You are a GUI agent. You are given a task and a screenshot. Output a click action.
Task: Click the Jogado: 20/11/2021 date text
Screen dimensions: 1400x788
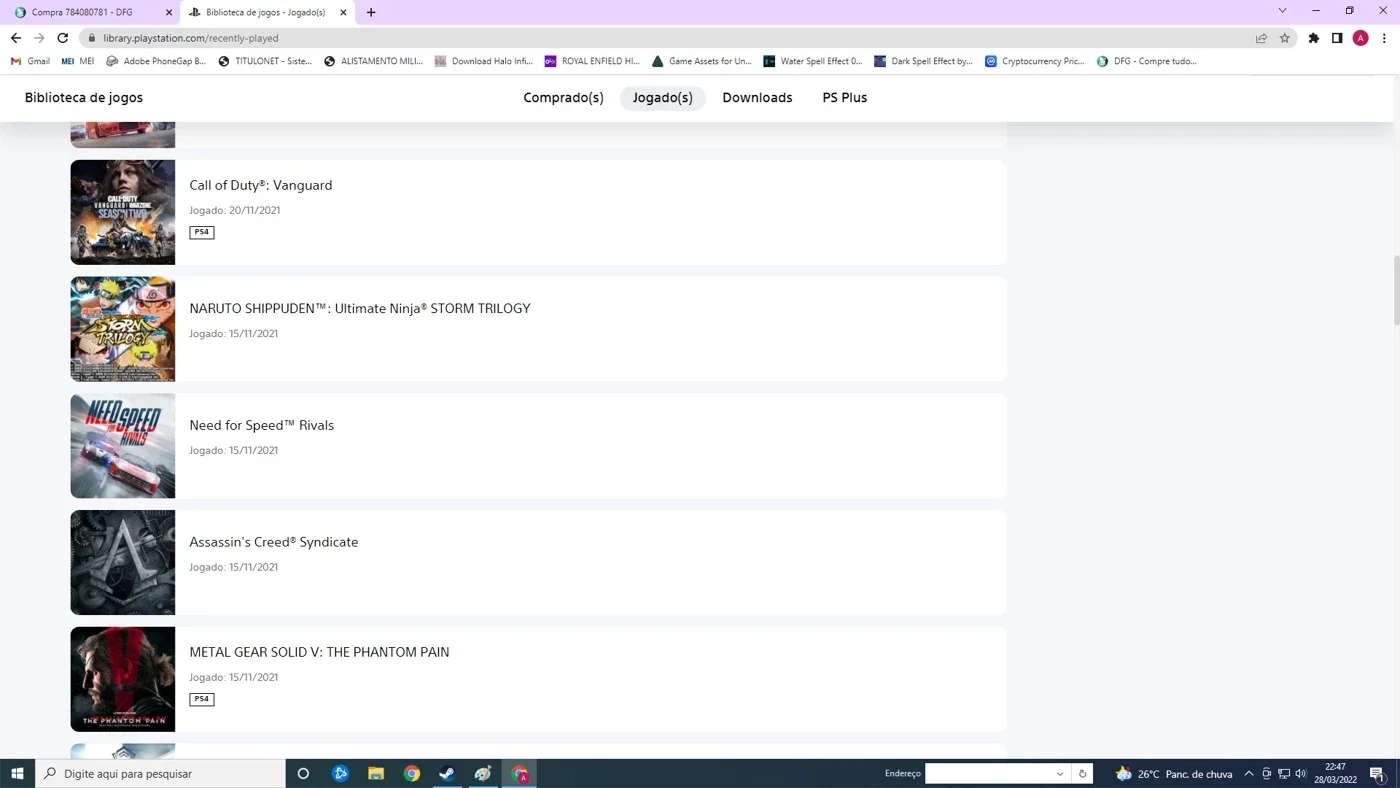tap(235, 211)
